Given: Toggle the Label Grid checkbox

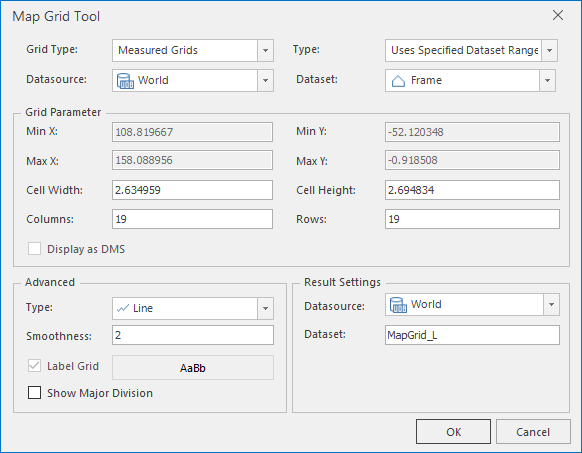Looking at the screenshot, I should coord(35,366).
